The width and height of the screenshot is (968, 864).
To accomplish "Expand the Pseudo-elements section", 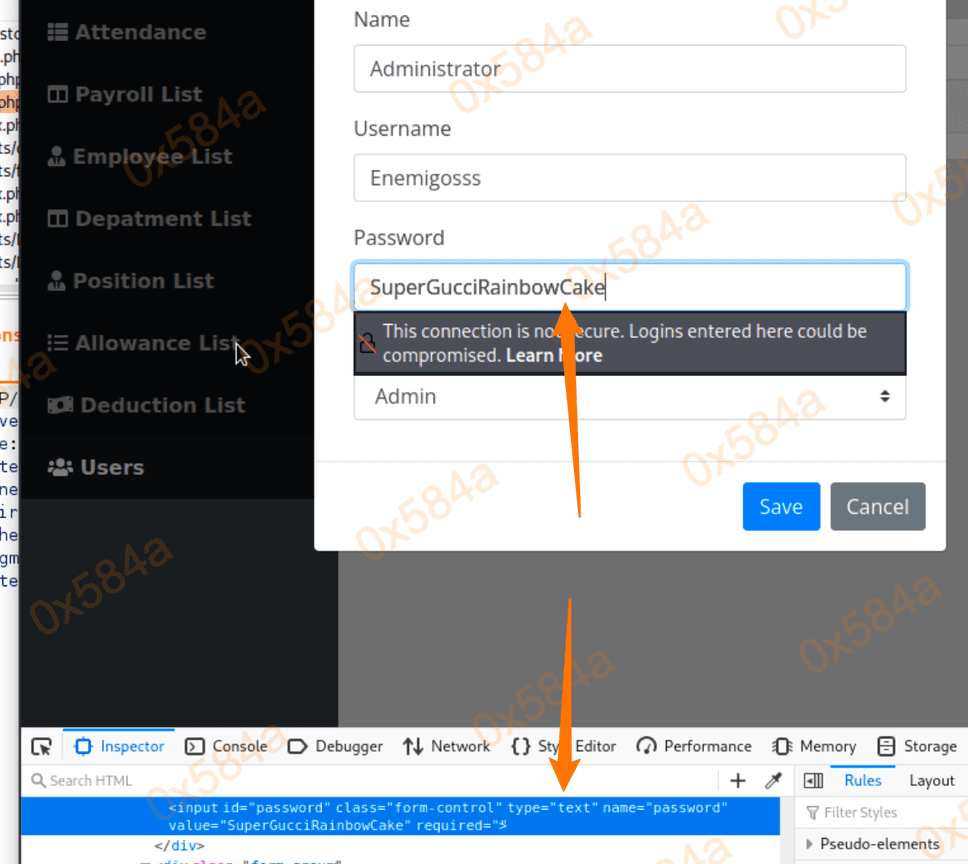I will [810, 844].
